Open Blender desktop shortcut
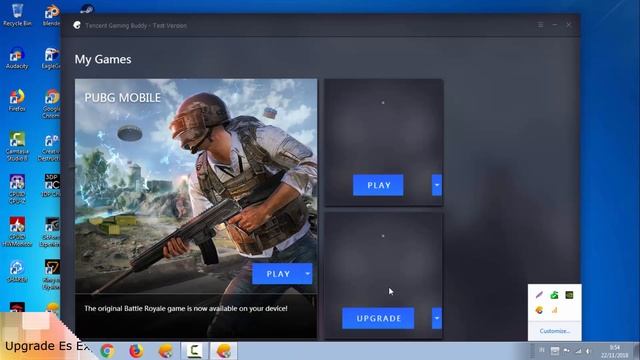Viewport: 640px width, 360px height. (x=52, y=15)
